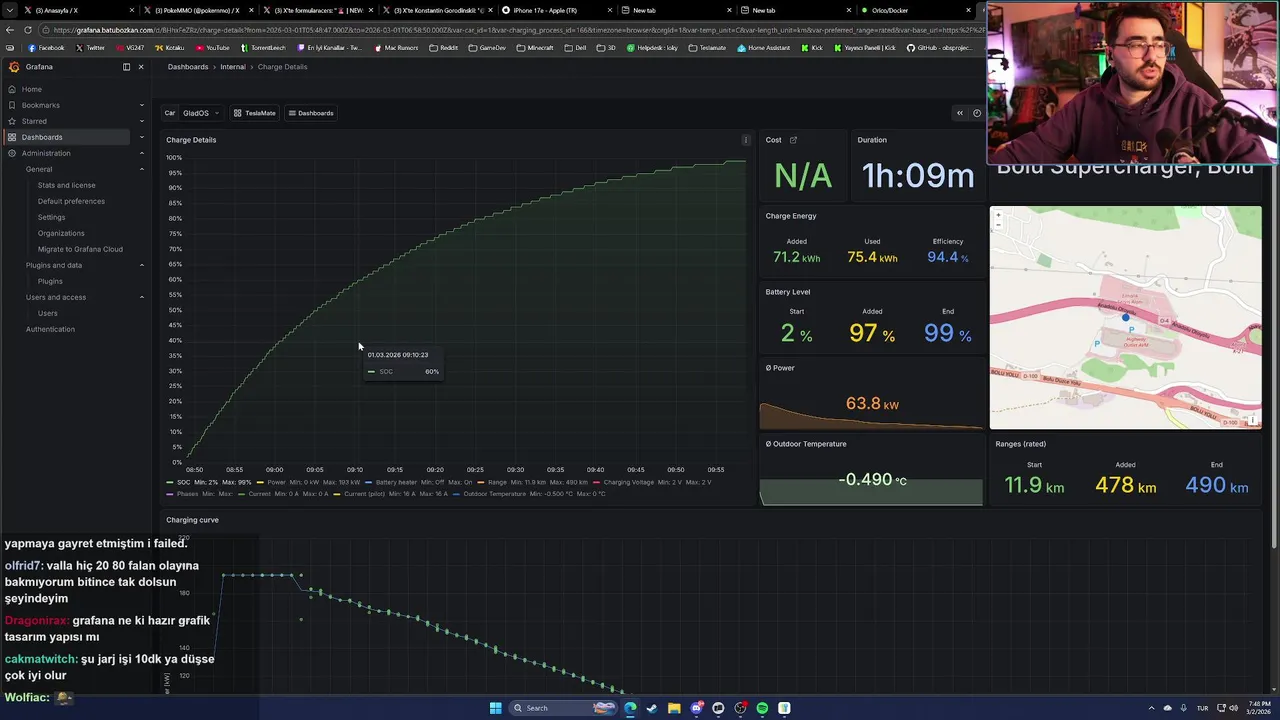
Task: Click the charger location marker on map
Action: [x=1126, y=317]
